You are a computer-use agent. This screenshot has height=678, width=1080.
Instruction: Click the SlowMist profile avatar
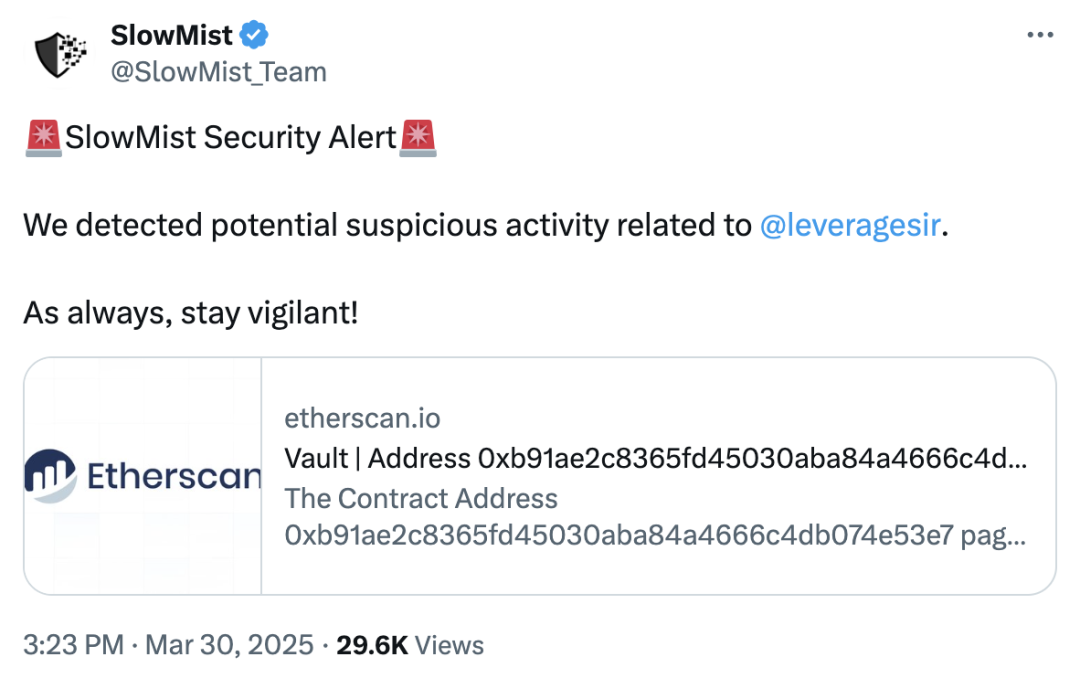tap(61, 54)
